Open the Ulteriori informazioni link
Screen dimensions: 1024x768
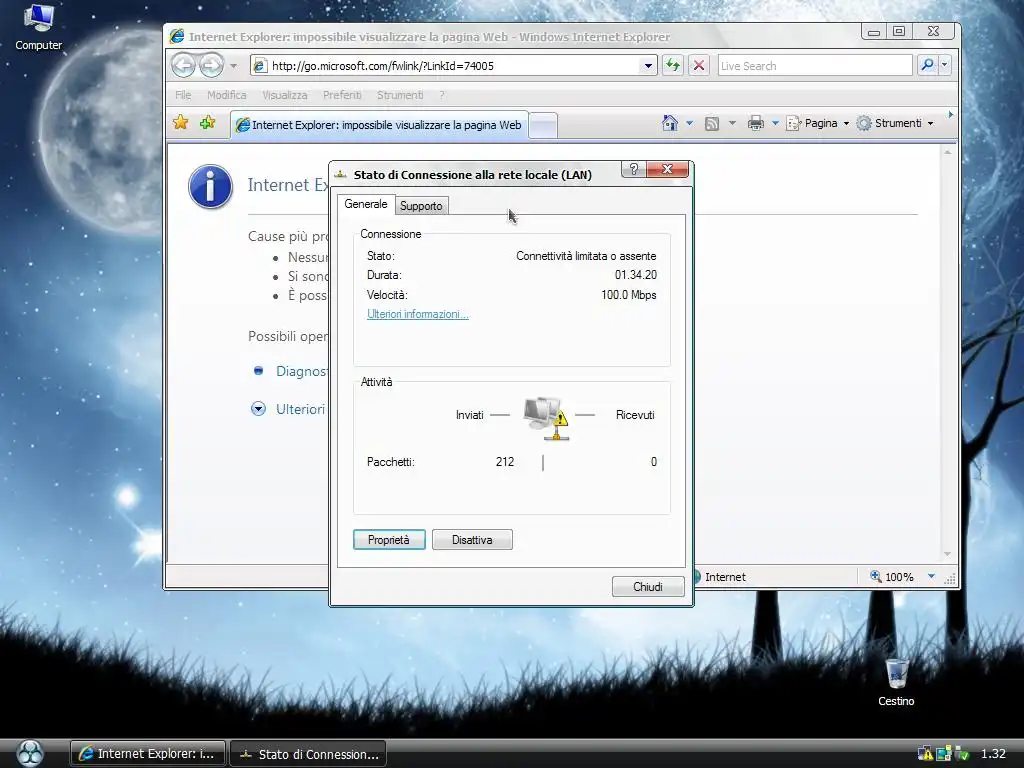pos(418,314)
